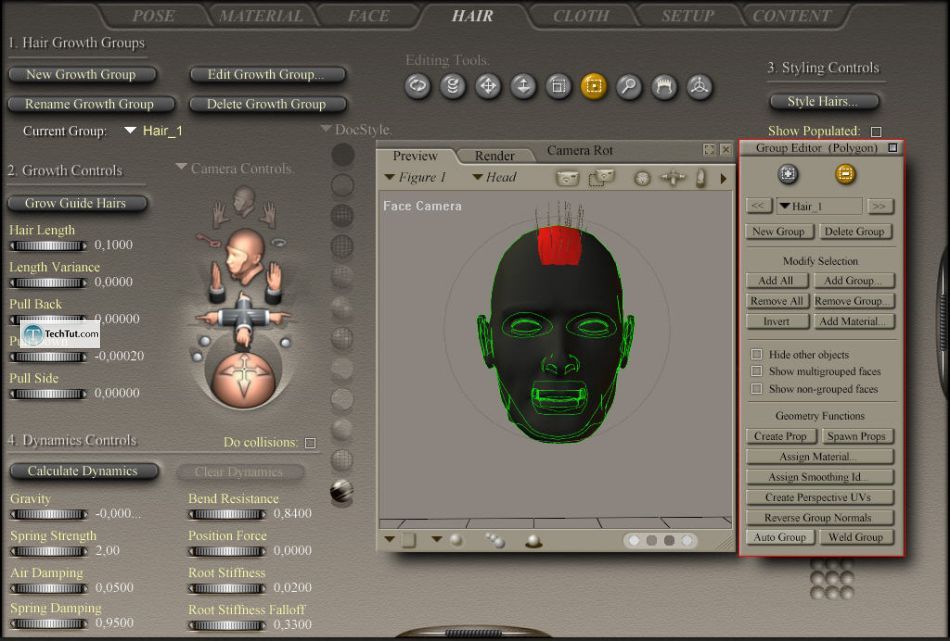The width and height of the screenshot is (950, 641).
Task: Switch to the Render tab
Action: (x=494, y=156)
